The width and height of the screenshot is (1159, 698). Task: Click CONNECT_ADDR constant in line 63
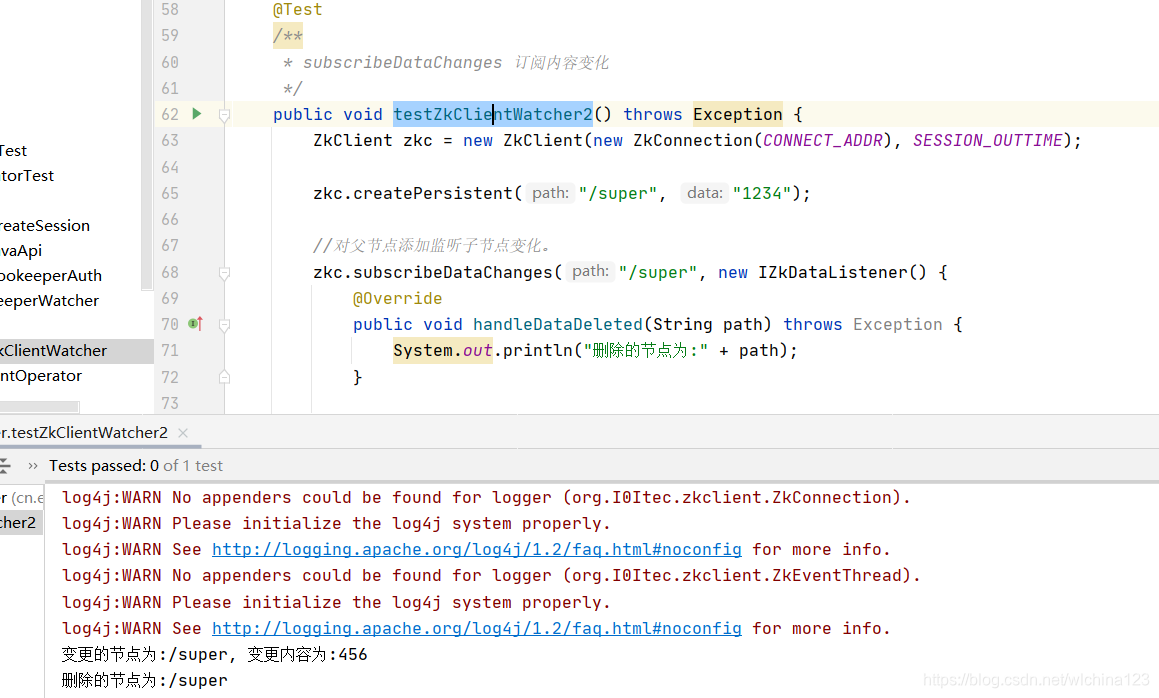pos(823,140)
